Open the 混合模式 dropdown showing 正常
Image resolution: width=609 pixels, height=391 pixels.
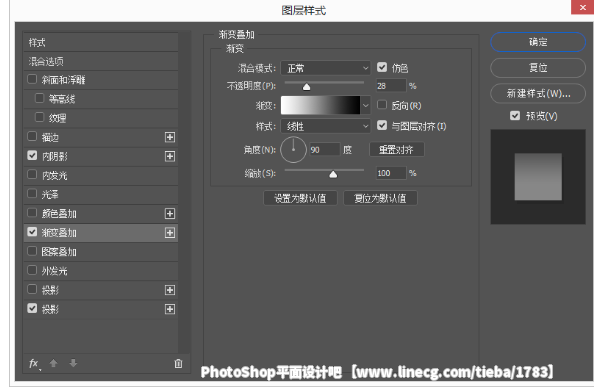click(325, 68)
